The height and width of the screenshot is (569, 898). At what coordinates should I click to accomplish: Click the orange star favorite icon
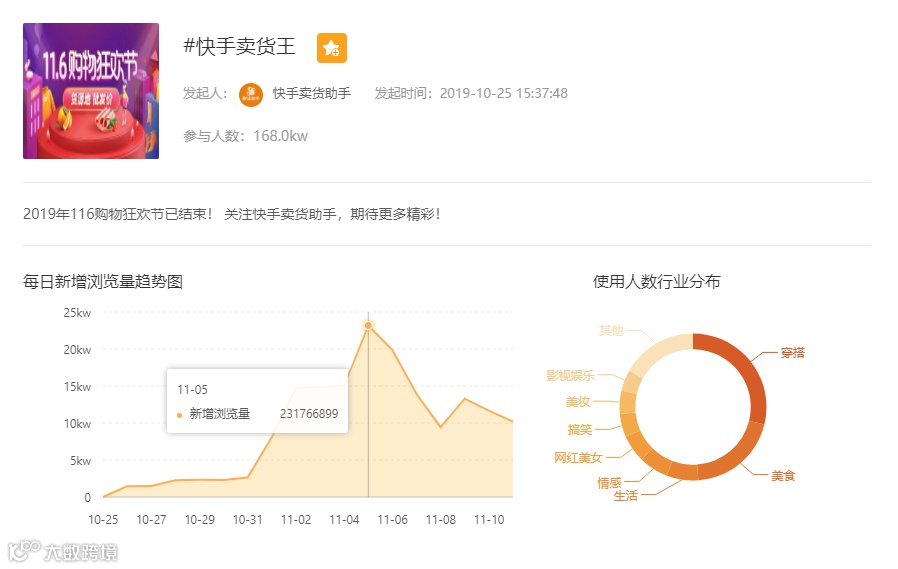332,48
